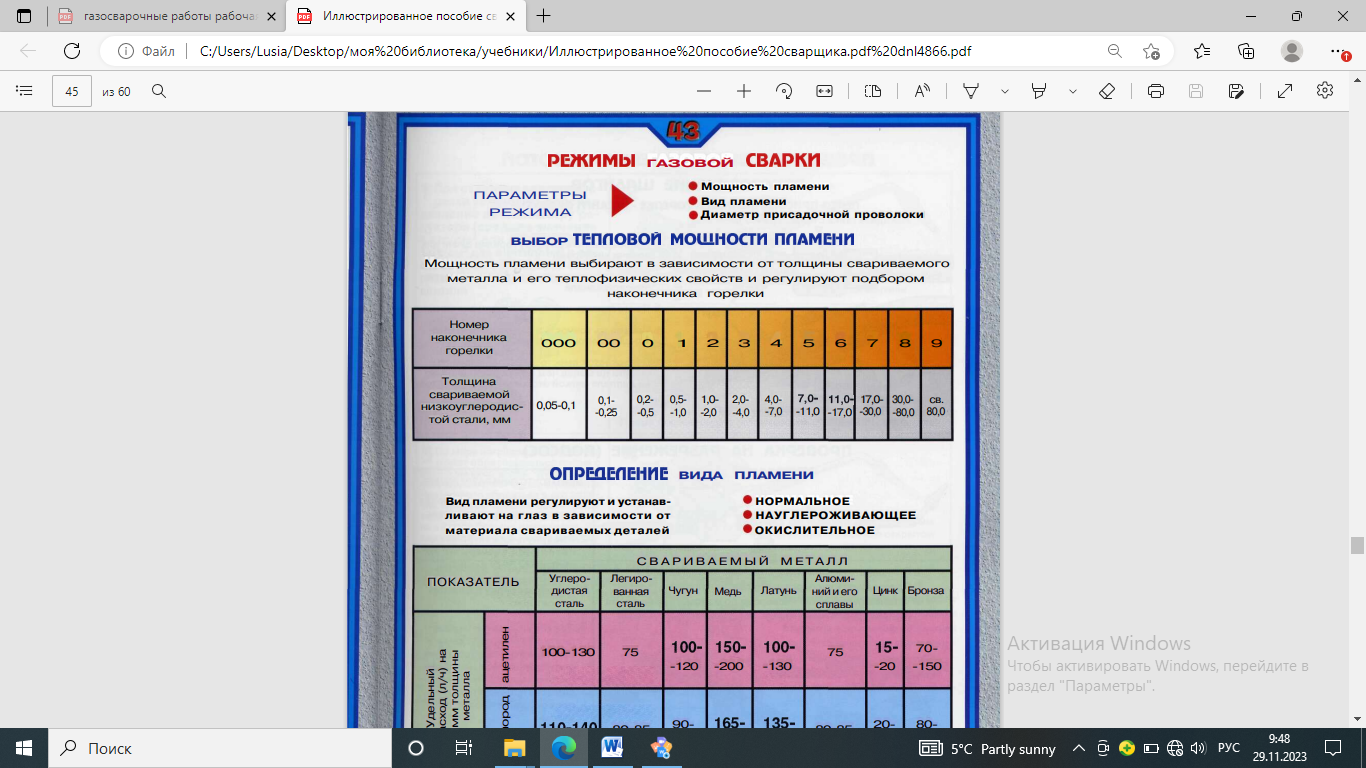Zoom in the PDF with plus button
This screenshot has width=1366, height=768.
[x=744, y=91]
